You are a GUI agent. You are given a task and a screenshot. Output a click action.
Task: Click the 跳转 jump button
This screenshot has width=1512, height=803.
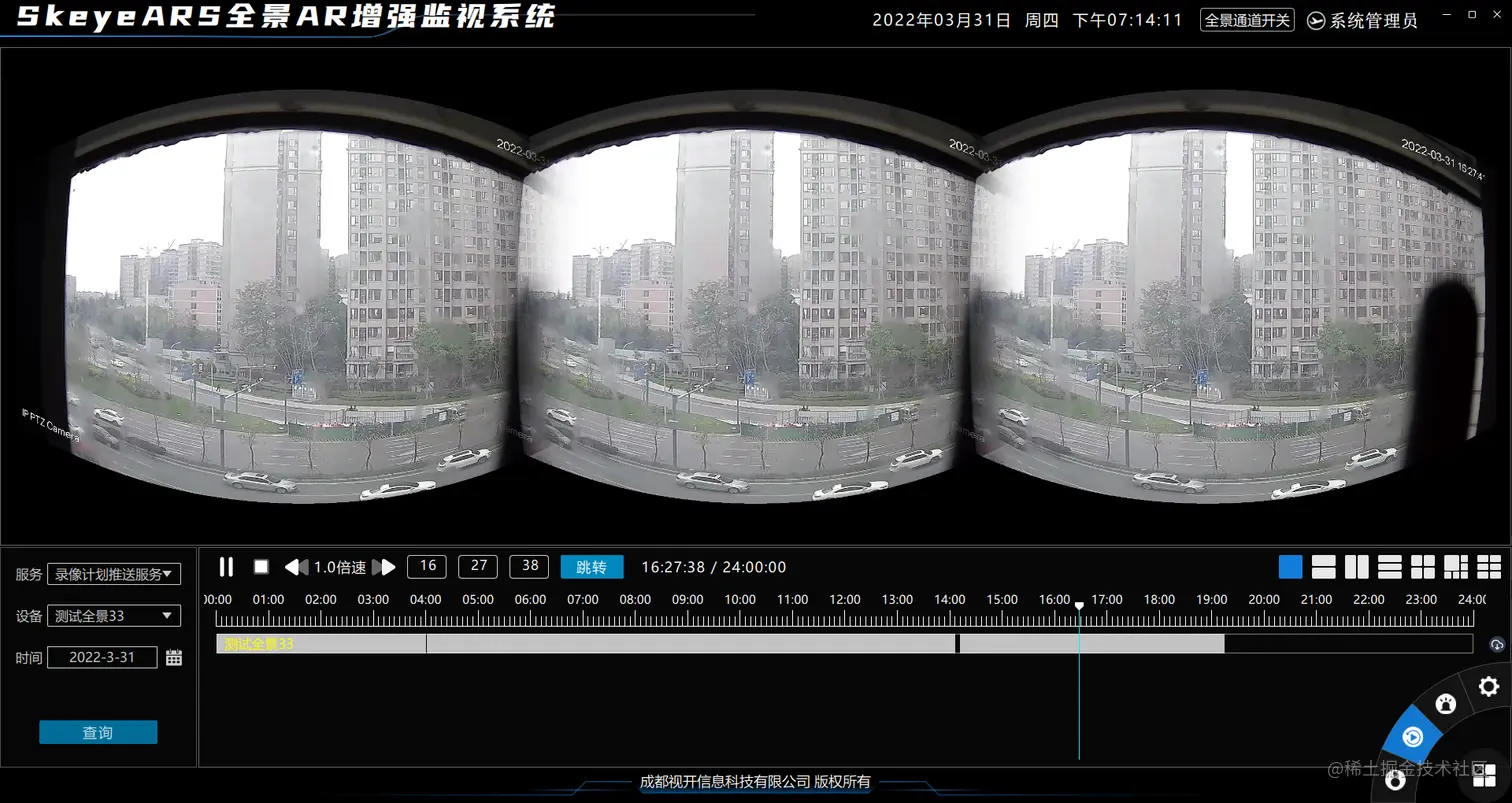(x=592, y=567)
